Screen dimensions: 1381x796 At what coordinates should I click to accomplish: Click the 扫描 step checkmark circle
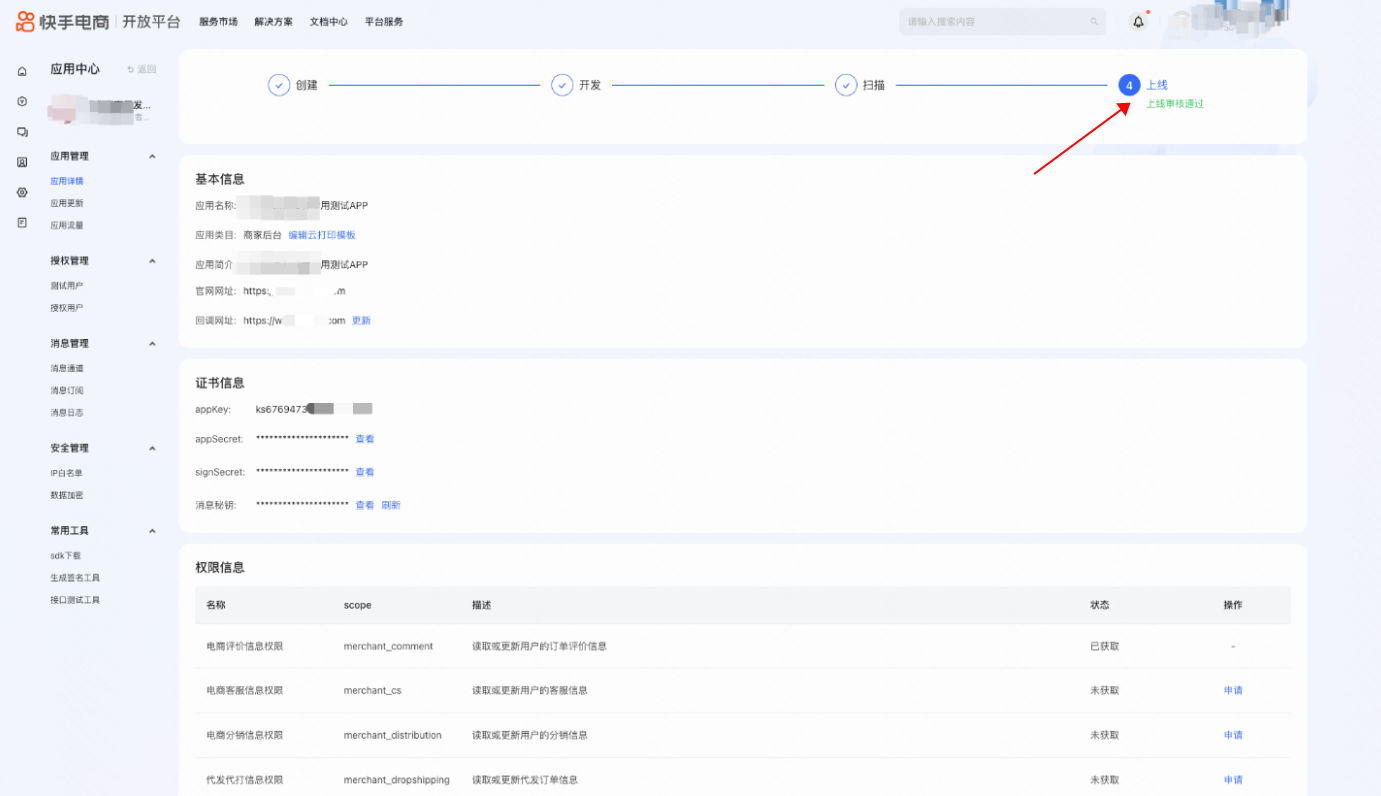846,85
